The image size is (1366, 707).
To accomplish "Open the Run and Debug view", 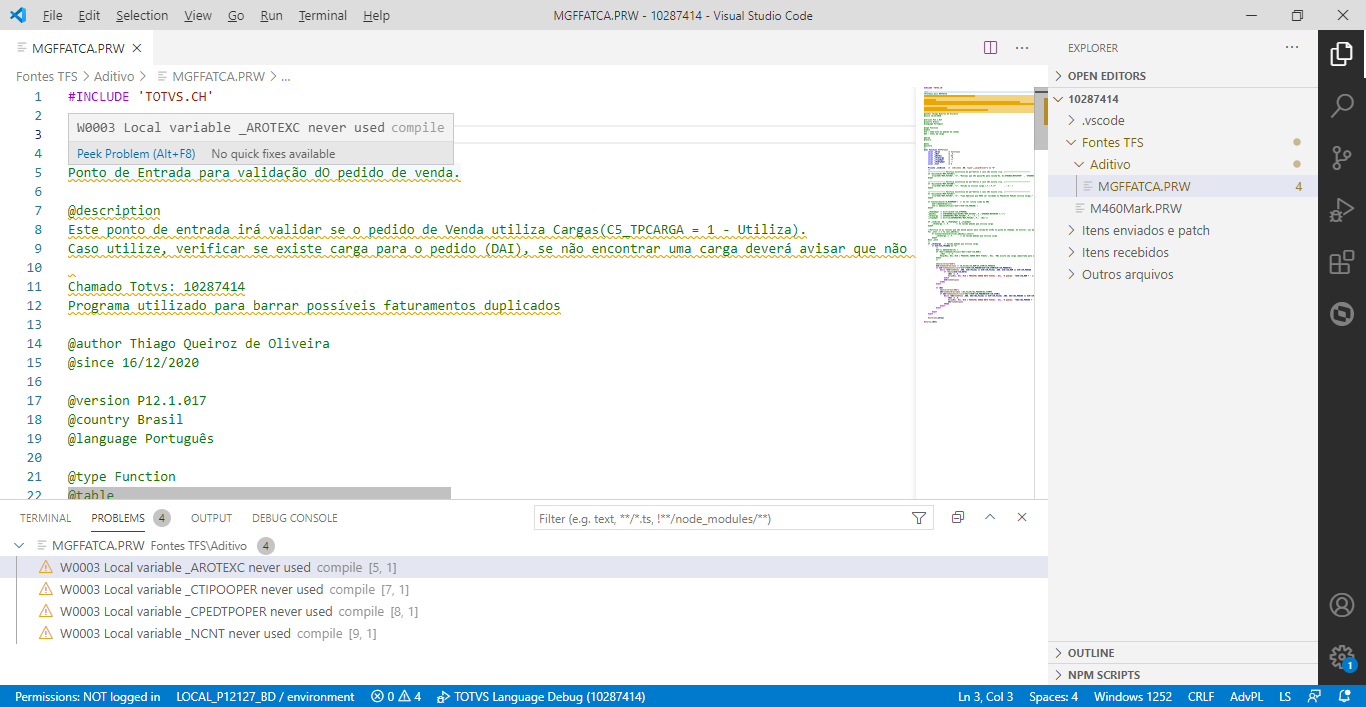I will pyautogui.click(x=1341, y=210).
